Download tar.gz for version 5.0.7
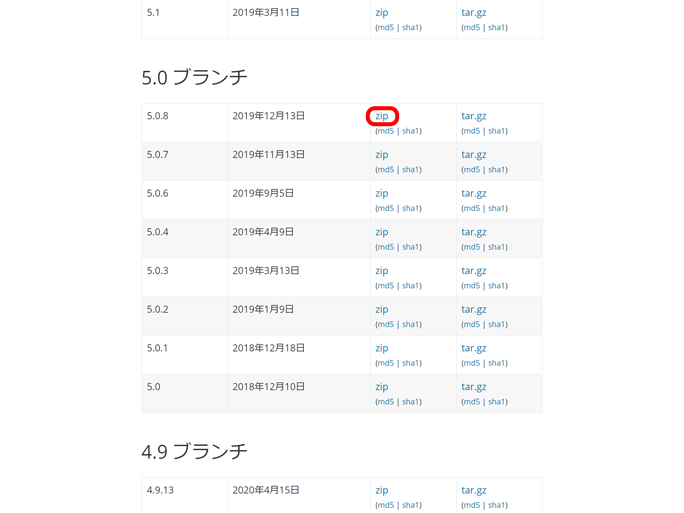This screenshot has height=513, width=684. [474, 155]
